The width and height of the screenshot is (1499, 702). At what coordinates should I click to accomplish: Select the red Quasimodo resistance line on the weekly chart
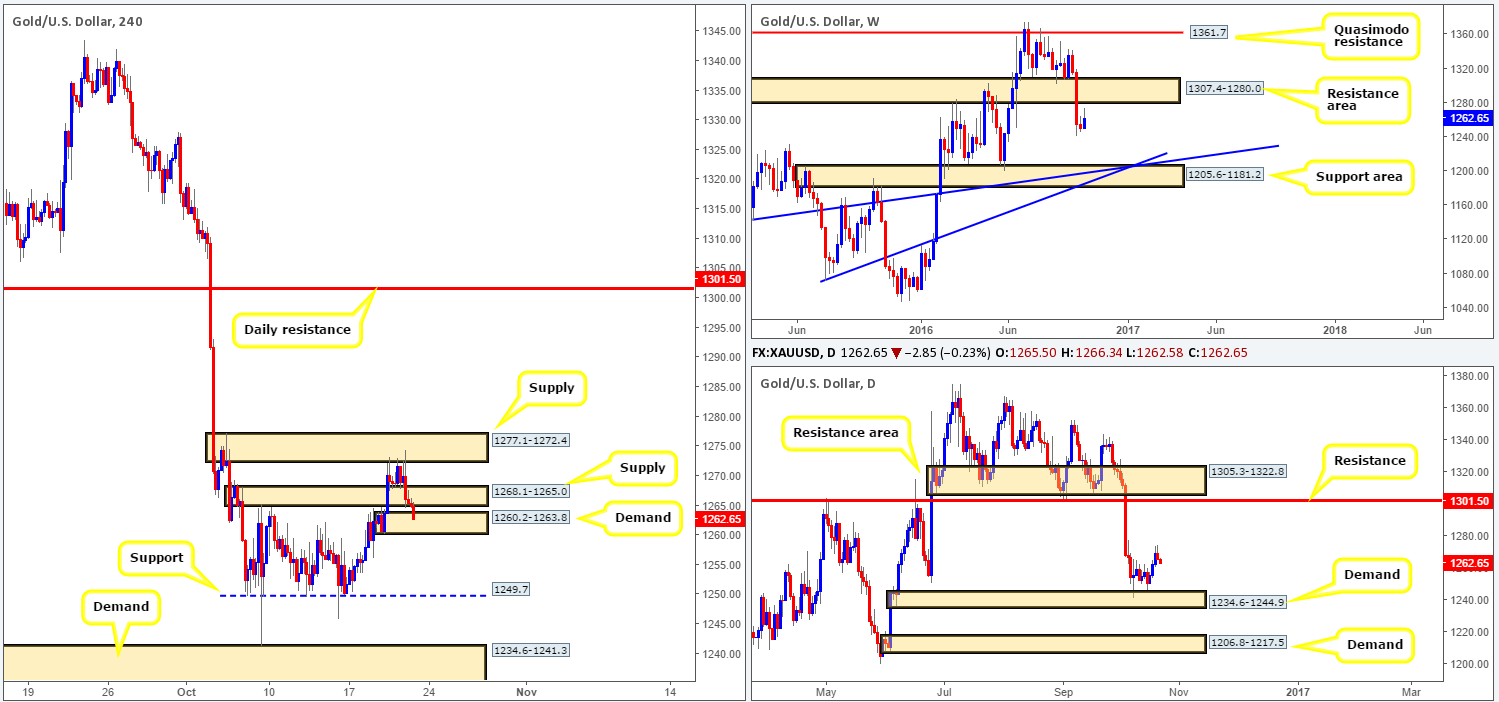pyautogui.click(x=968, y=33)
